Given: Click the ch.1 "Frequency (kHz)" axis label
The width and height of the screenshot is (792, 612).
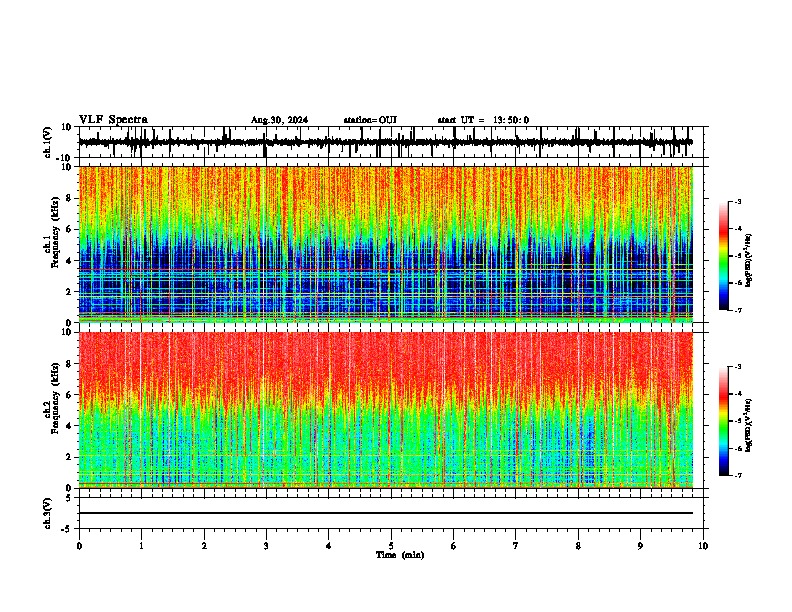Looking at the screenshot, I should point(56,232).
